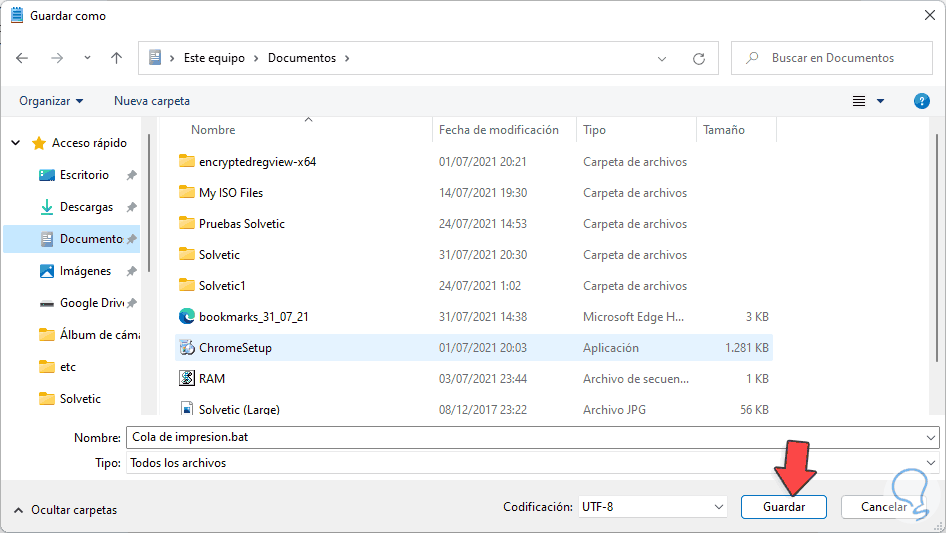Click Nueva carpeta in the toolbar
946x533 pixels.
pyautogui.click(x=152, y=101)
